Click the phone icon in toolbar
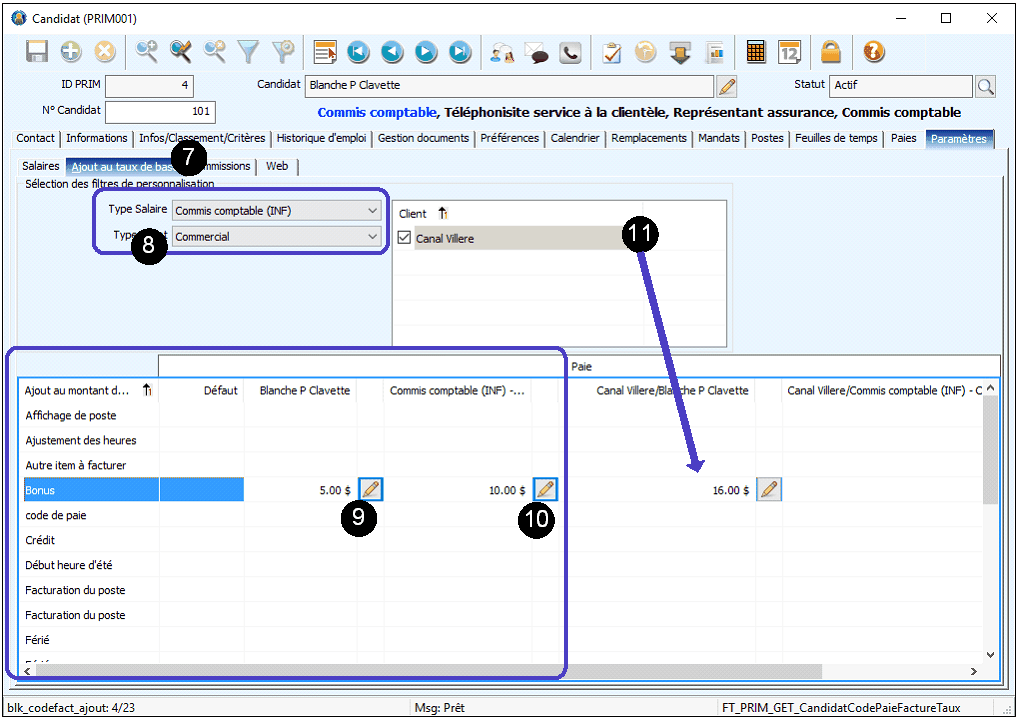The height and width of the screenshot is (718, 1018). point(570,52)
